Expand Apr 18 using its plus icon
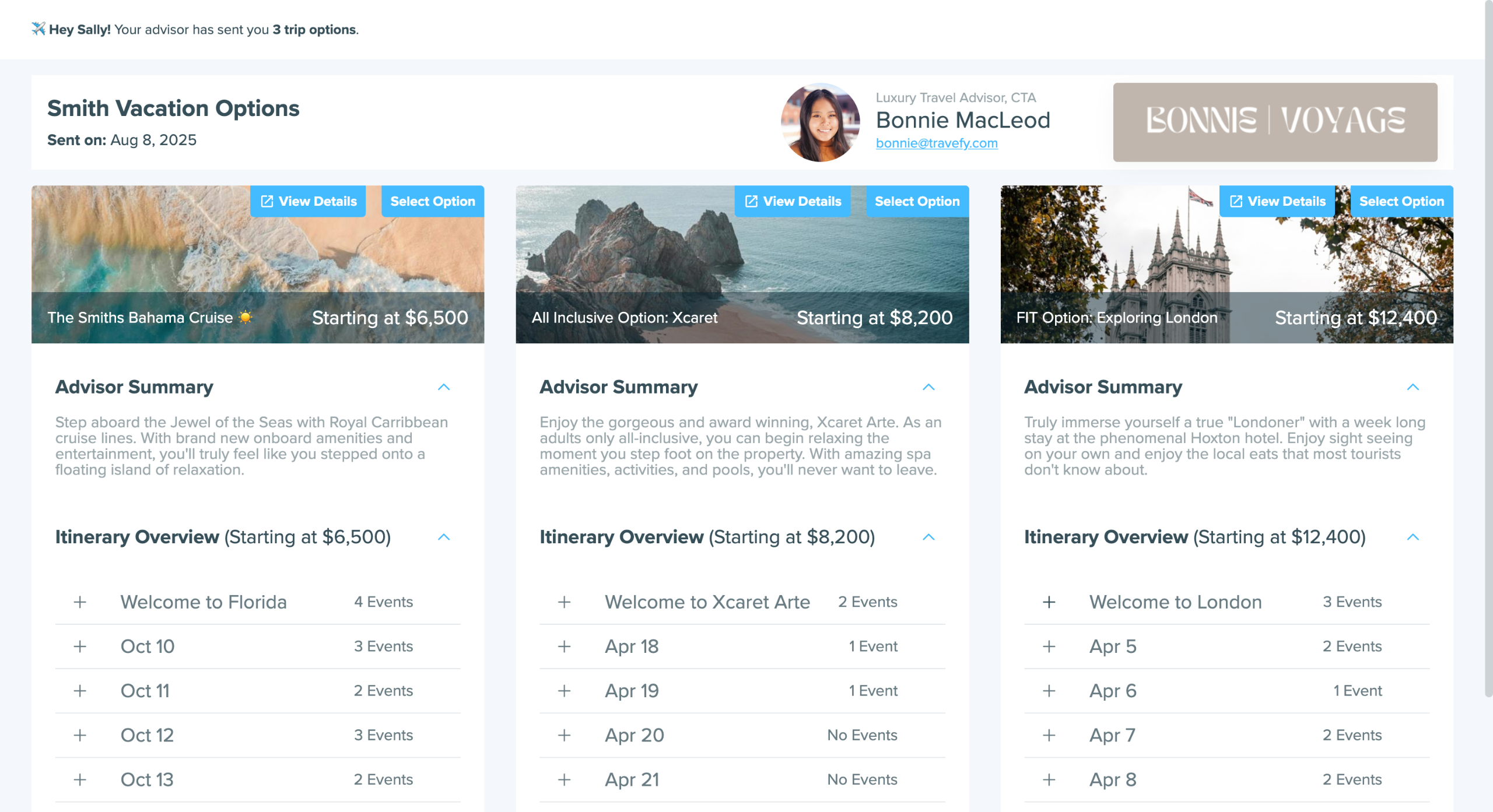1493x812 pixels. (564, 646)
